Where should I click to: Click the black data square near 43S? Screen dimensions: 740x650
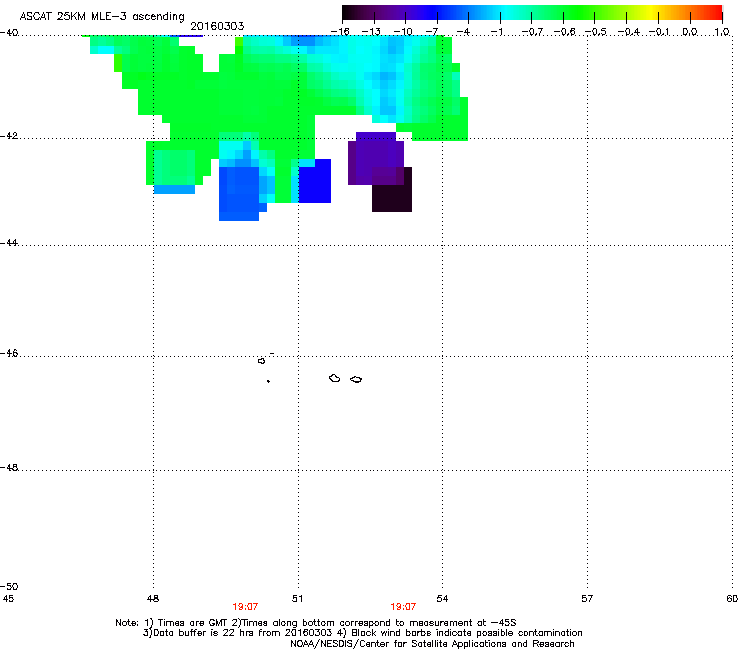point(392,190)
